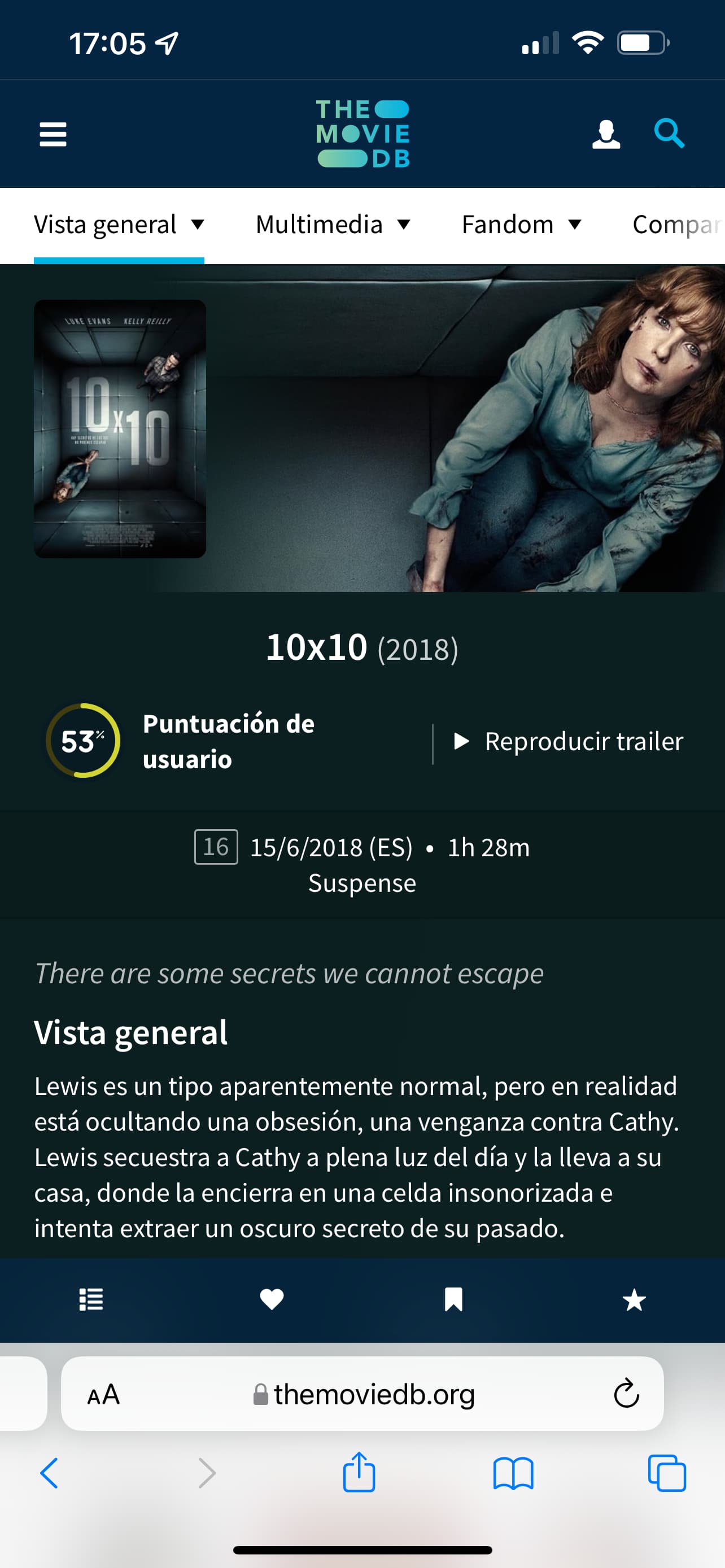Expand the Vista general dropdown
The height and width of the screenshot is (1568, 725).
click(x=119, y=225)
